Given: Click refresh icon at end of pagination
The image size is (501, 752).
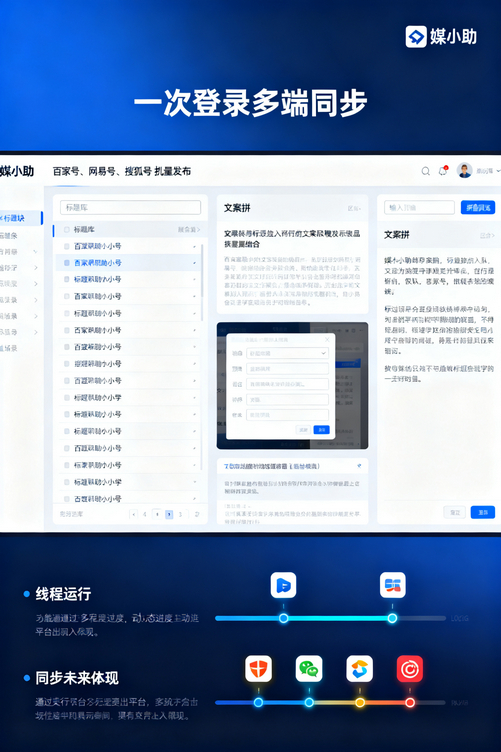Looking at the screenshot, I should (197, 514).
